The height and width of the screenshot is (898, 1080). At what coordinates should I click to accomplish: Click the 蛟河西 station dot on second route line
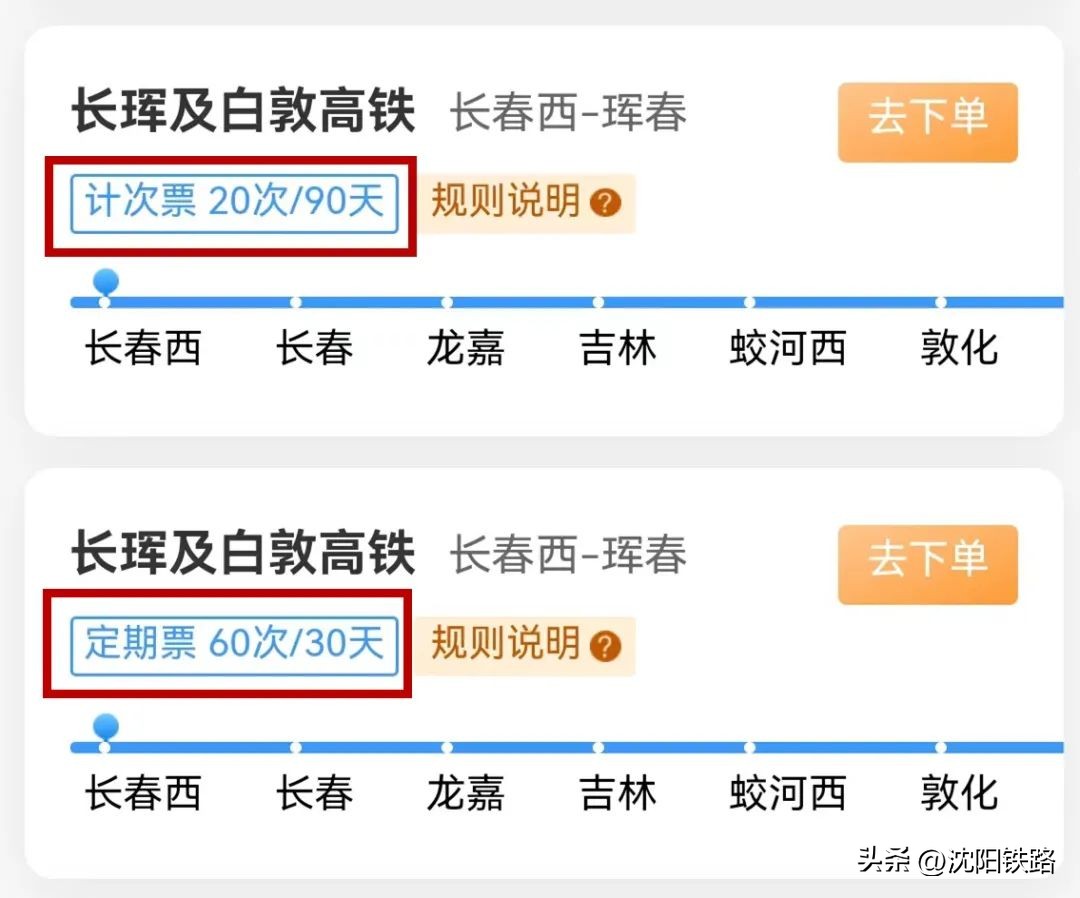(x=748, y=746)
